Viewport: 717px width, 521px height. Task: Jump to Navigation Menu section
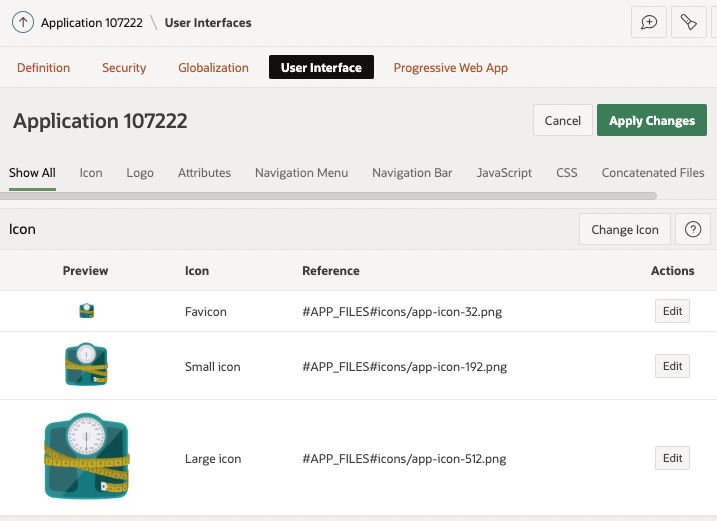click(301, 172)
